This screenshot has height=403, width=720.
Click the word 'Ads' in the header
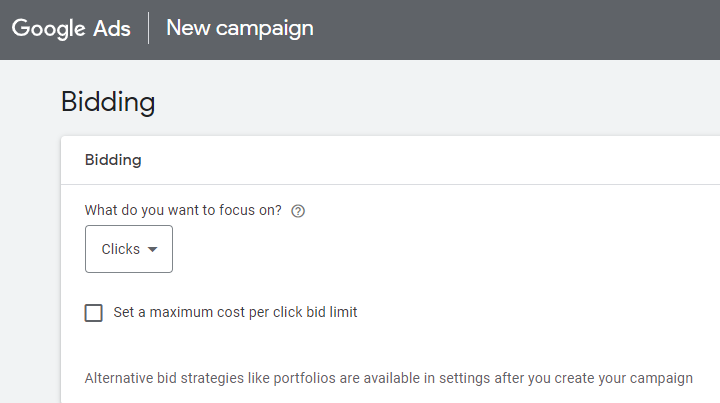[x=113, y=28]
